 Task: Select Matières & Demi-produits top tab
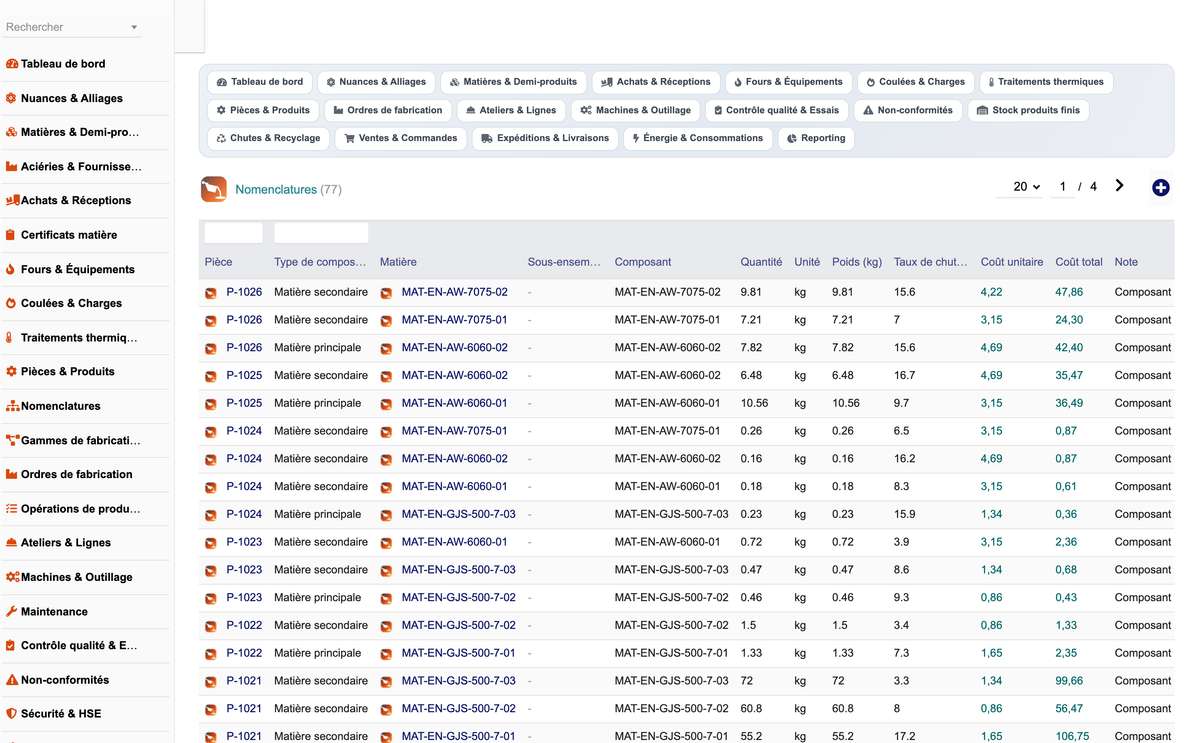coord(513,82)
